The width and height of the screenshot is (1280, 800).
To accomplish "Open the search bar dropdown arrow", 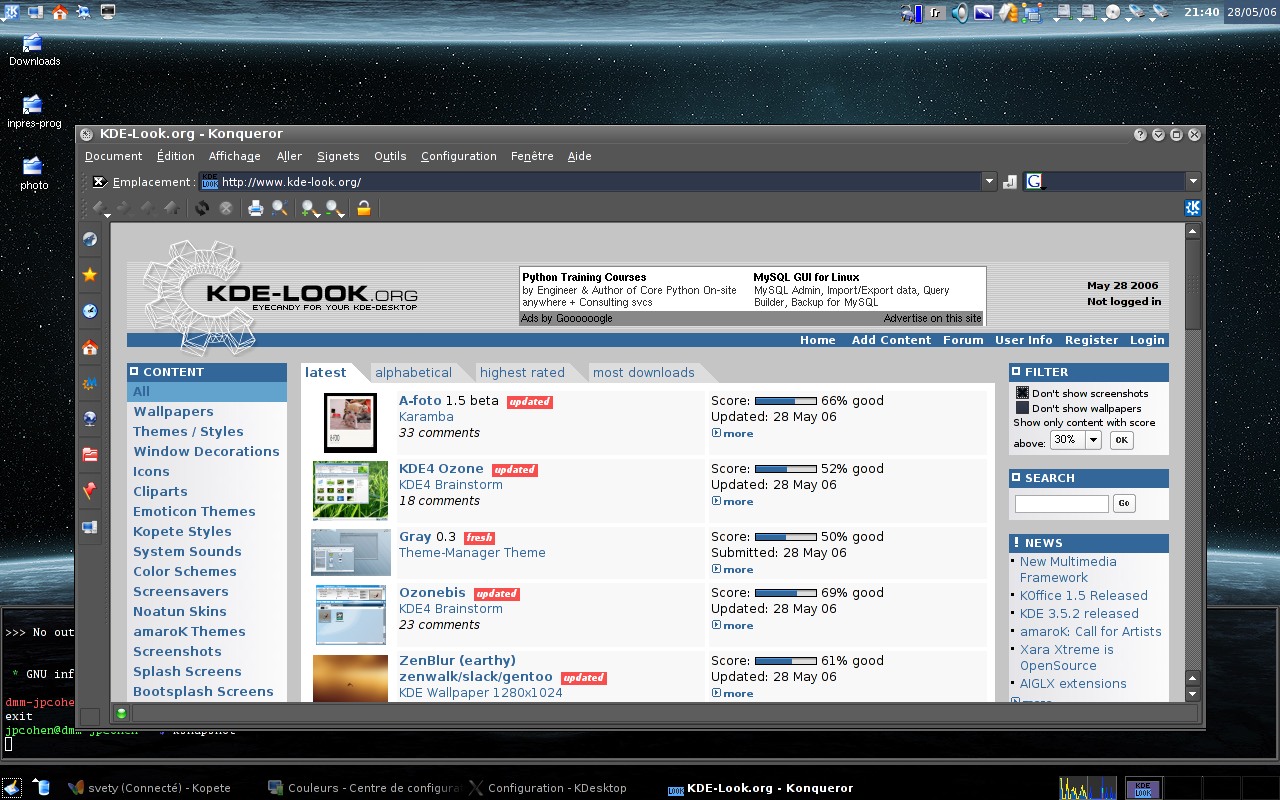I will (1193, 182).
